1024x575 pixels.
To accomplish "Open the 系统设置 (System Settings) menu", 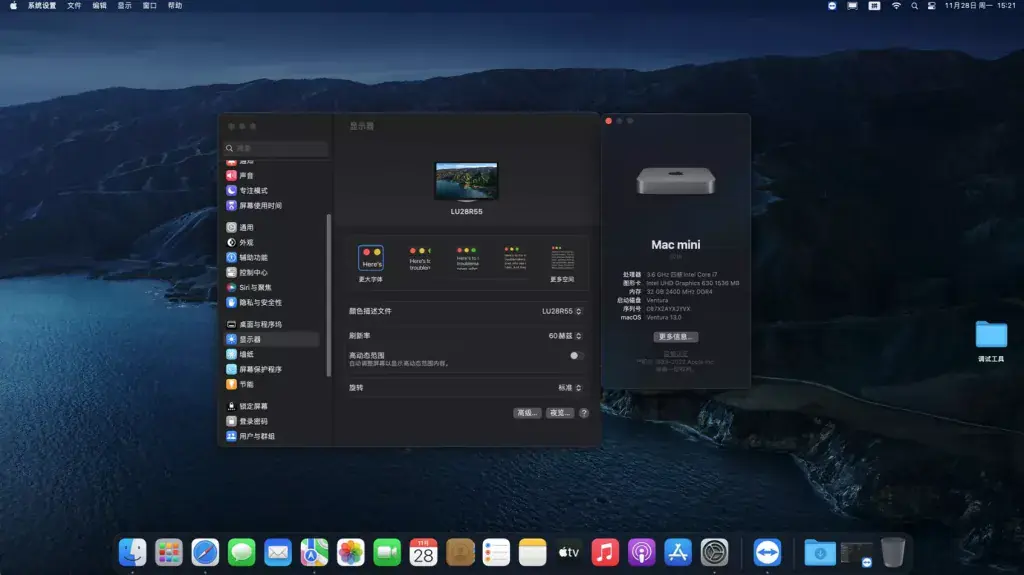I will pos(42,6).
